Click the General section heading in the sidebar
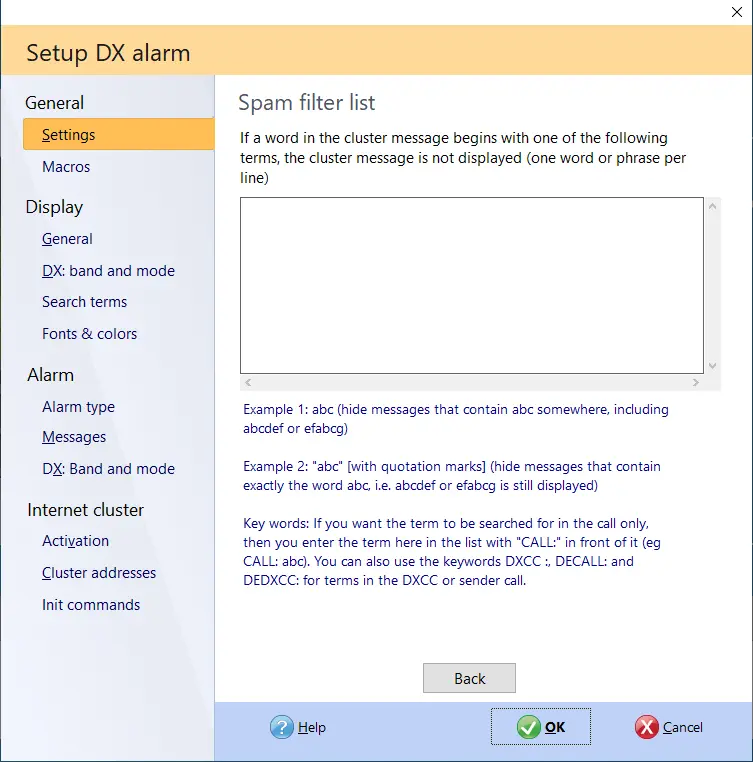 (x=54, y=103)
